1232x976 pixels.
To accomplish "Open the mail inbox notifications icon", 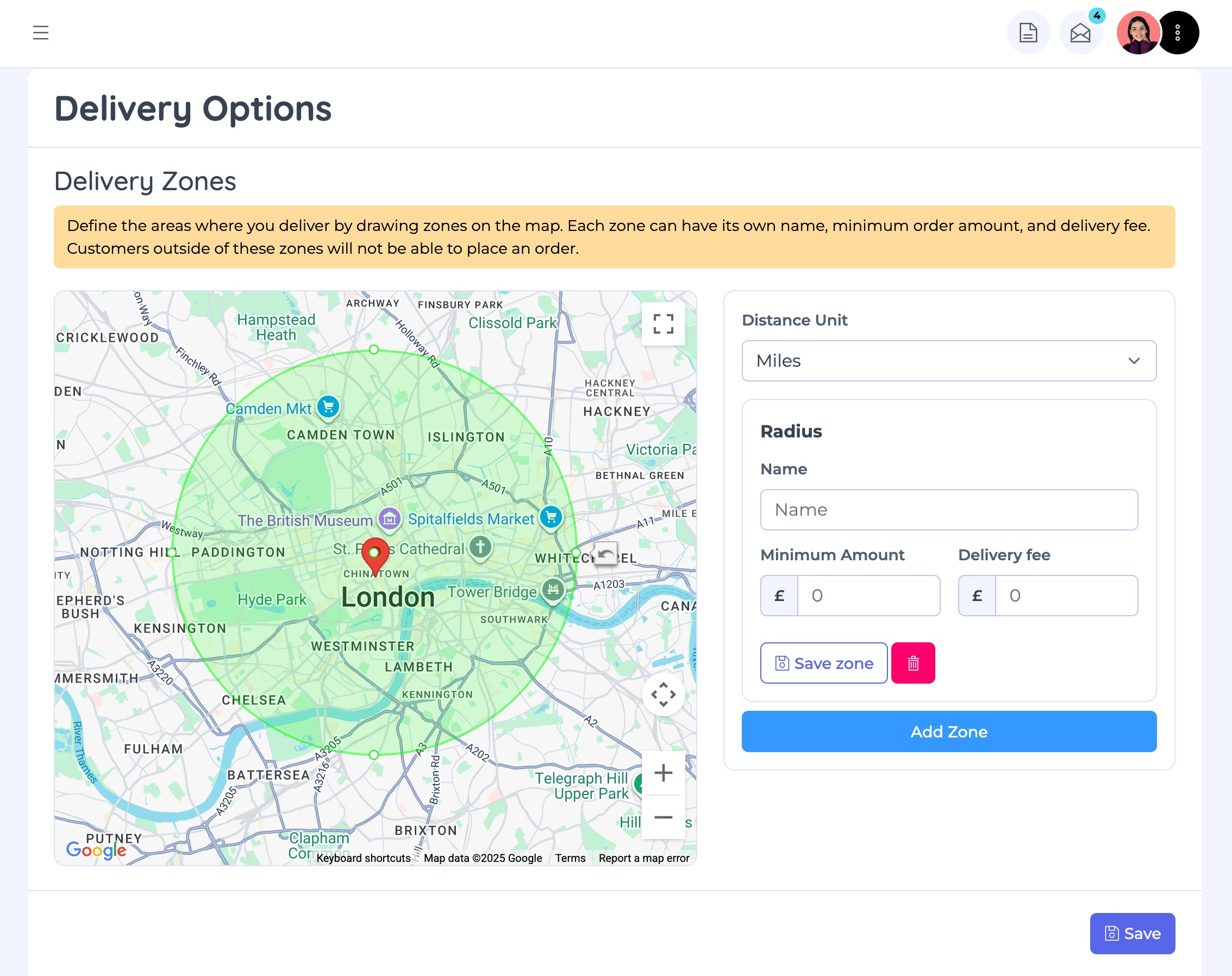I will coord(1080,33).
